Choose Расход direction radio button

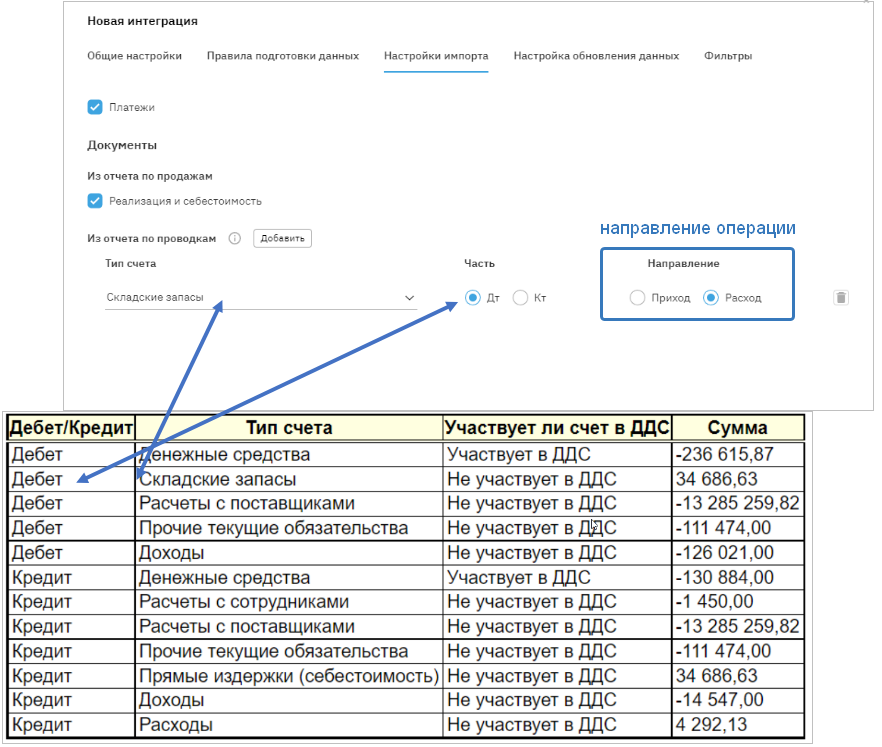click(711, 298)
